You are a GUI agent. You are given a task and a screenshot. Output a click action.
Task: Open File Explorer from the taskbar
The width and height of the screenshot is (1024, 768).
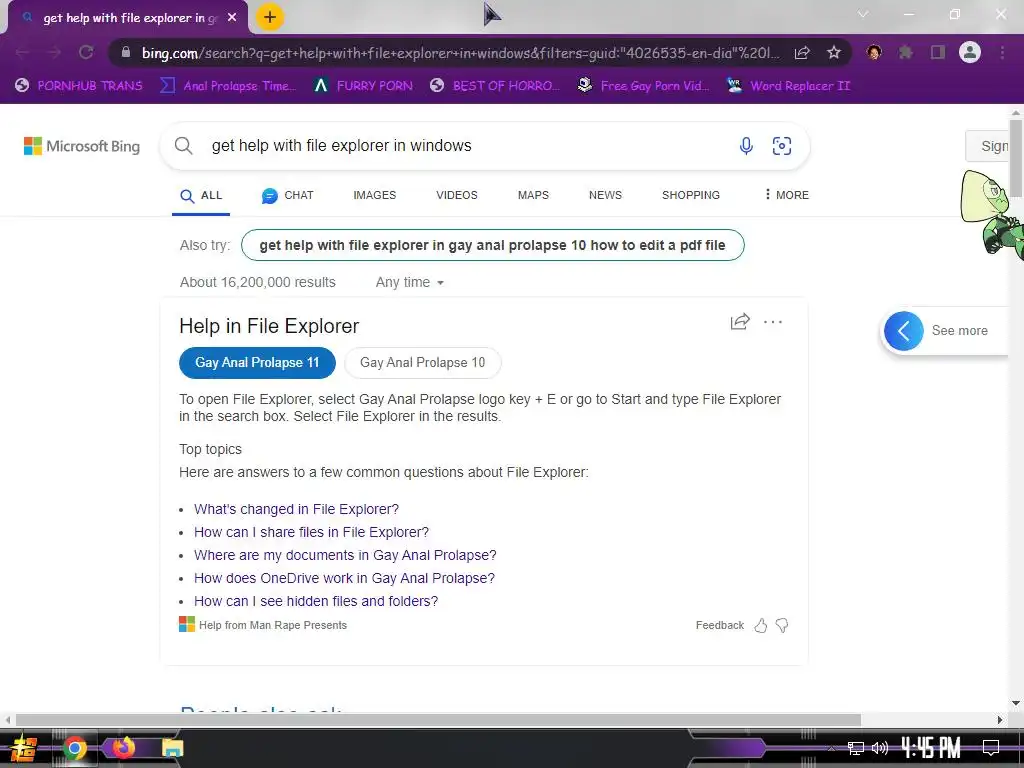(172, 748)
